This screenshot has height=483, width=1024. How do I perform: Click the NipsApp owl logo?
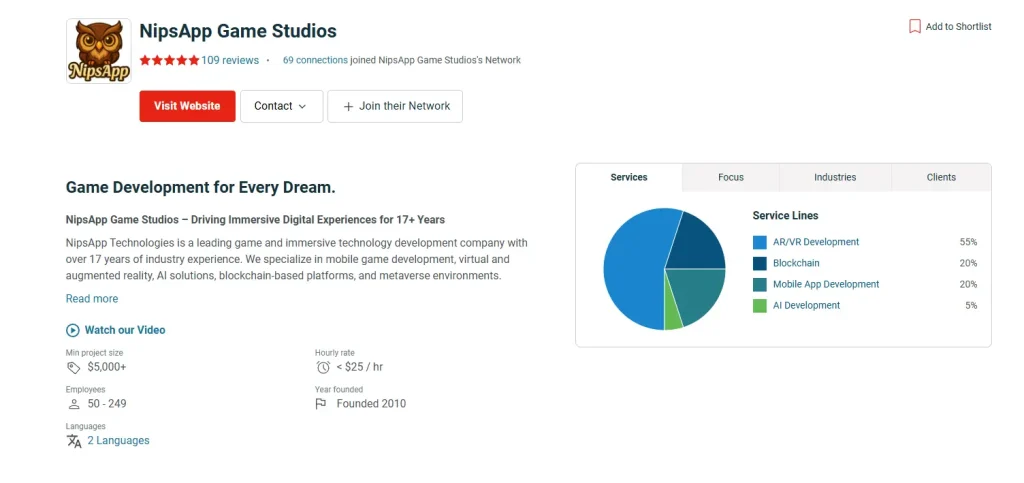pos(98,51)
